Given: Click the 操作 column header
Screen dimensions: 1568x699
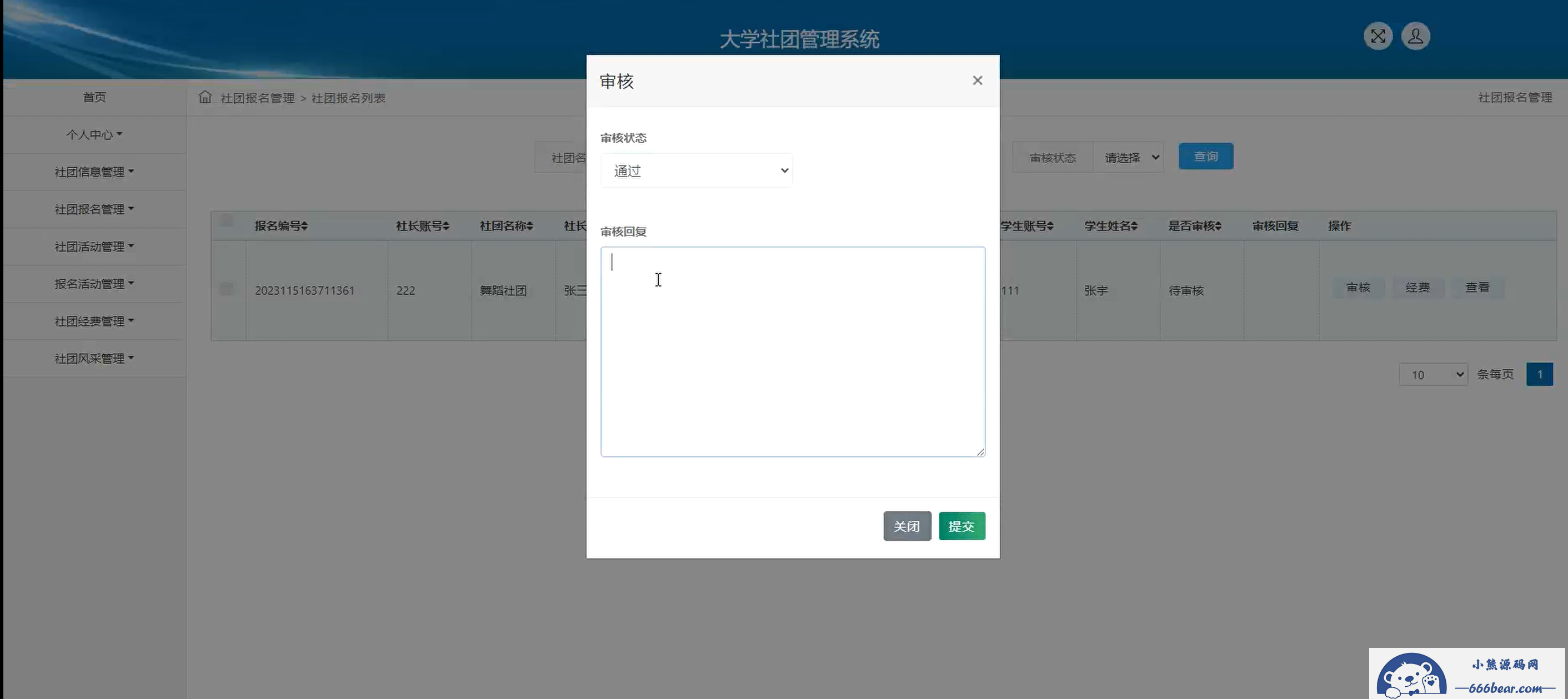Looking at the screenshot, I should pos(1339,226).
